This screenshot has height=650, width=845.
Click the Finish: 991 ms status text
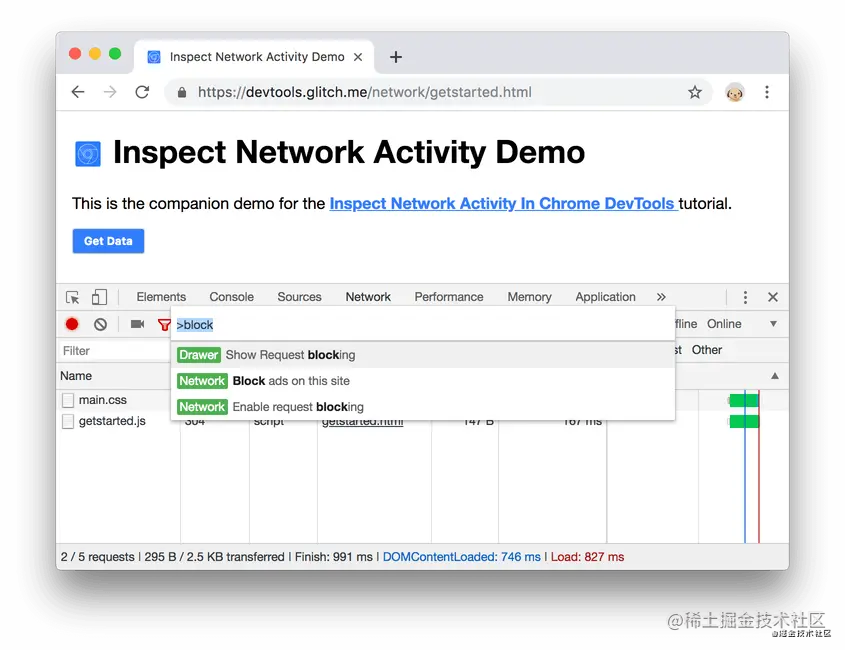point(334,557)
